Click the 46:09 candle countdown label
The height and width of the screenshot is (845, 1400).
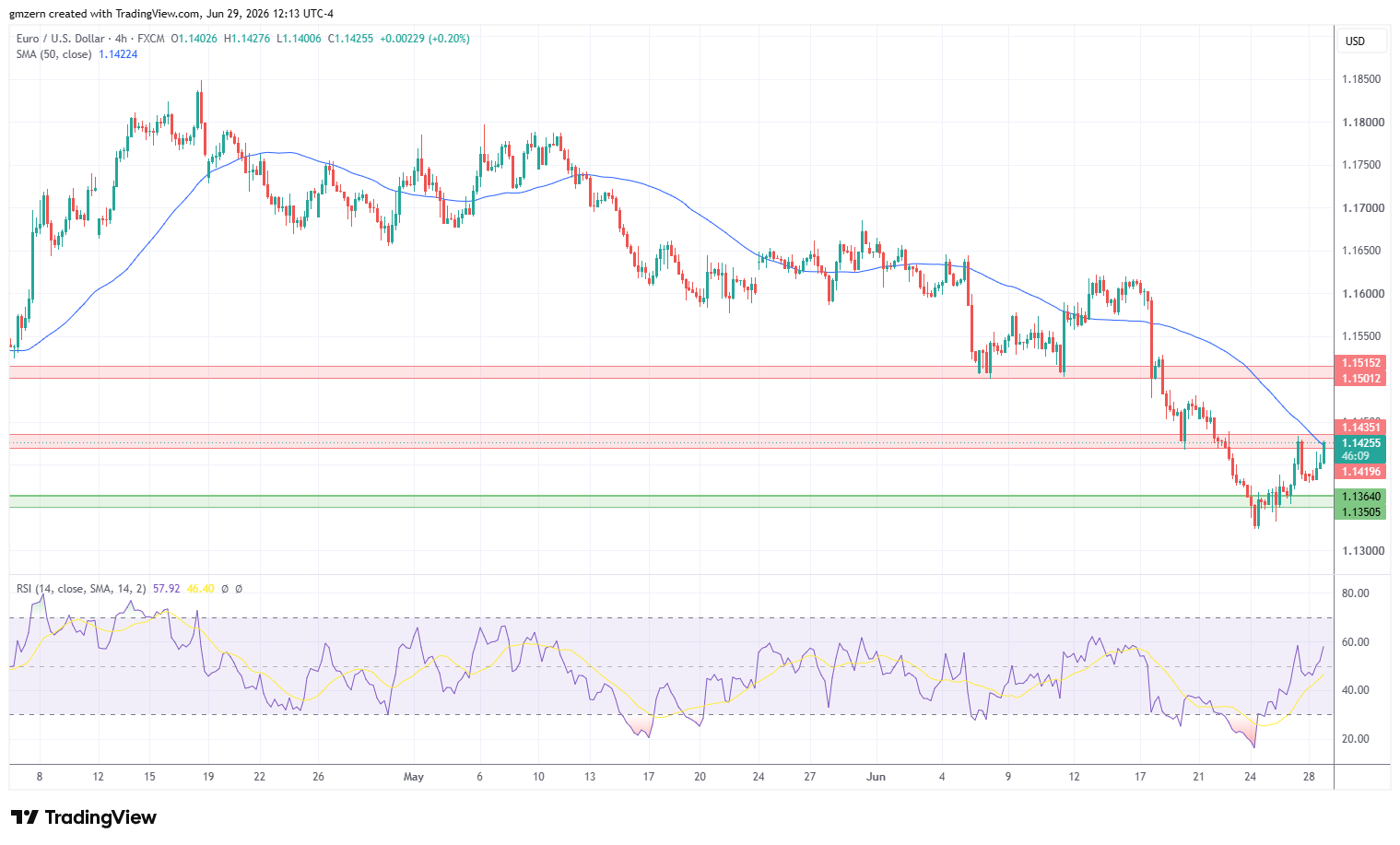(1355, 456)
